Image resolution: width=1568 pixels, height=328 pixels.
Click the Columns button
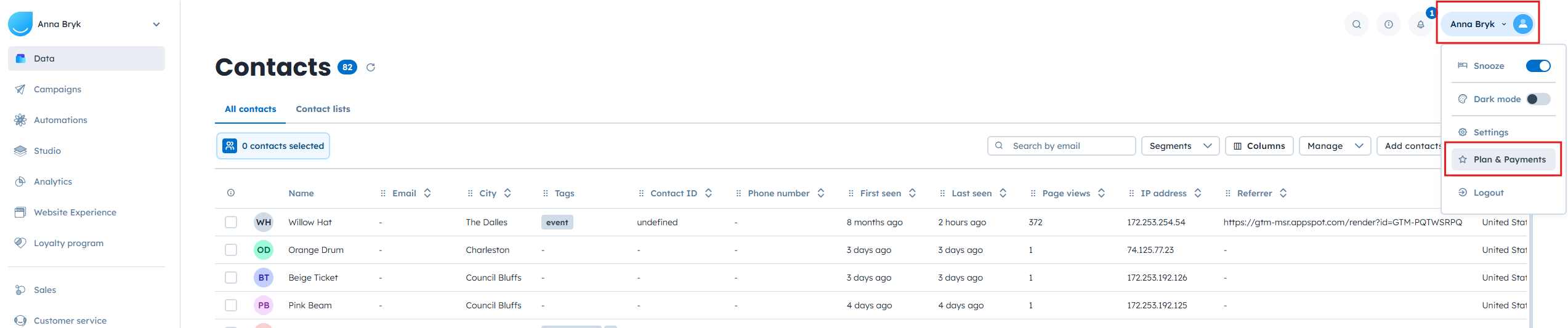tap(1259, 146)
